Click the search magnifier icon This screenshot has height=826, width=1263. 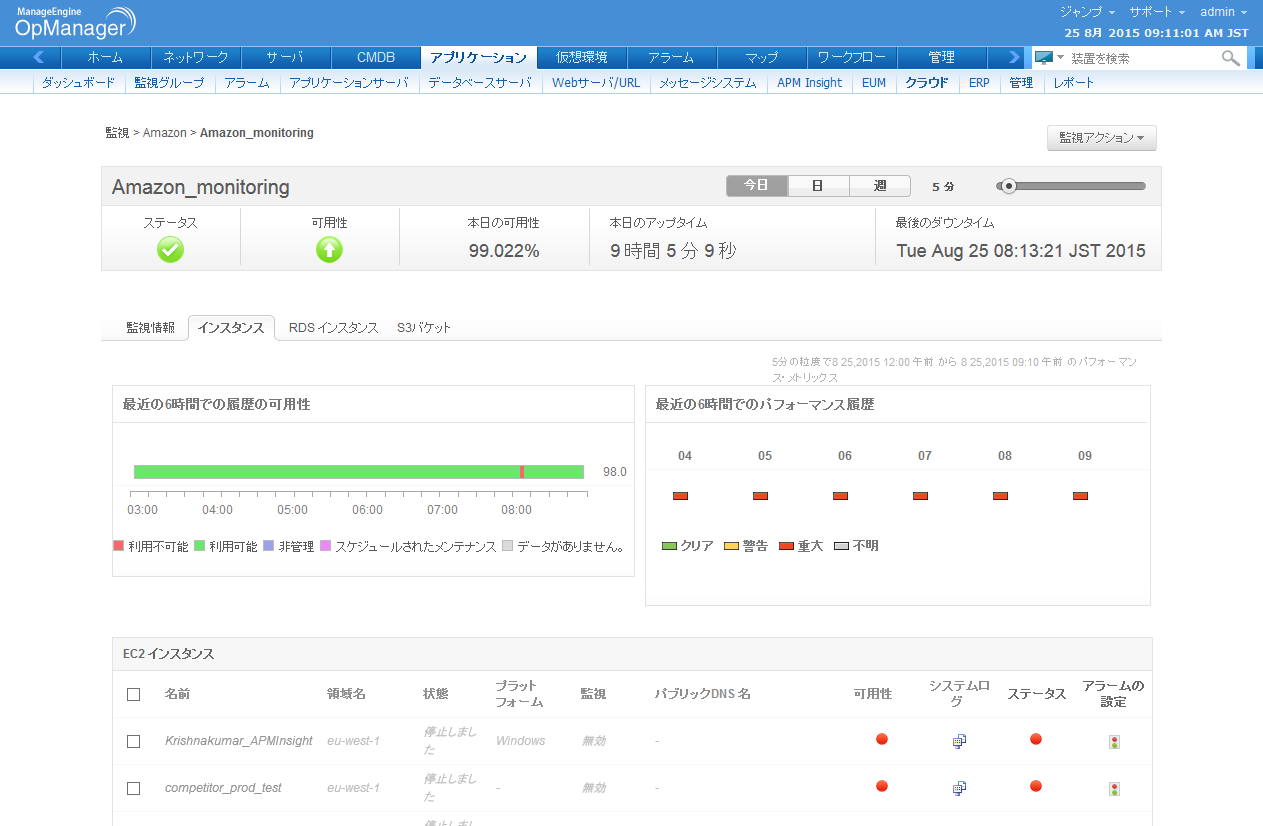[x=1230, y=58]
